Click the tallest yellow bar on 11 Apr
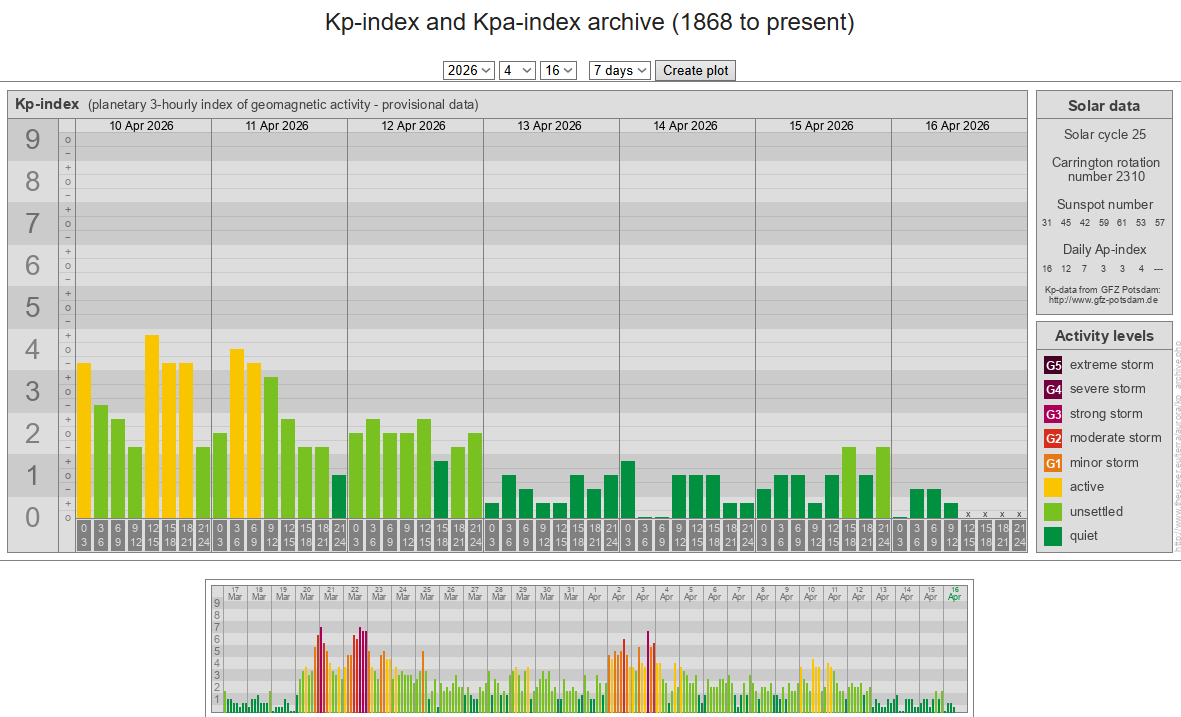 237,434
